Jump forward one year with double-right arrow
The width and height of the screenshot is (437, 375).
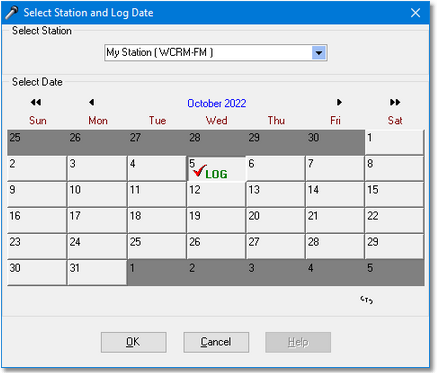[x=395, y=102]
